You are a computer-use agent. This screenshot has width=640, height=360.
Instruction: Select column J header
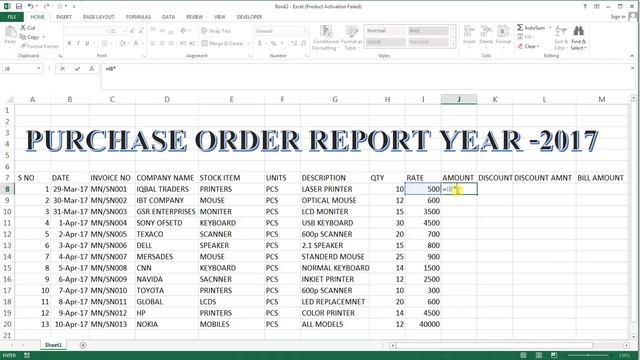click(x=459, y=99)
